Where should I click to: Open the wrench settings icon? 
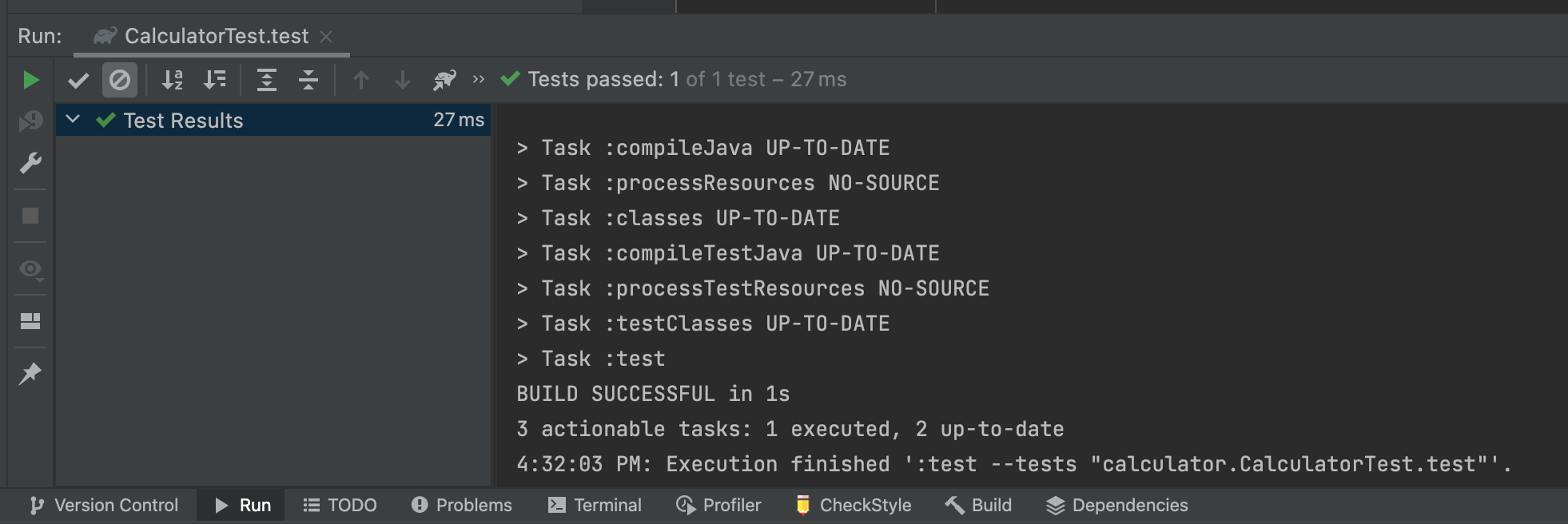pyautogui.click(x=30, y=163)
